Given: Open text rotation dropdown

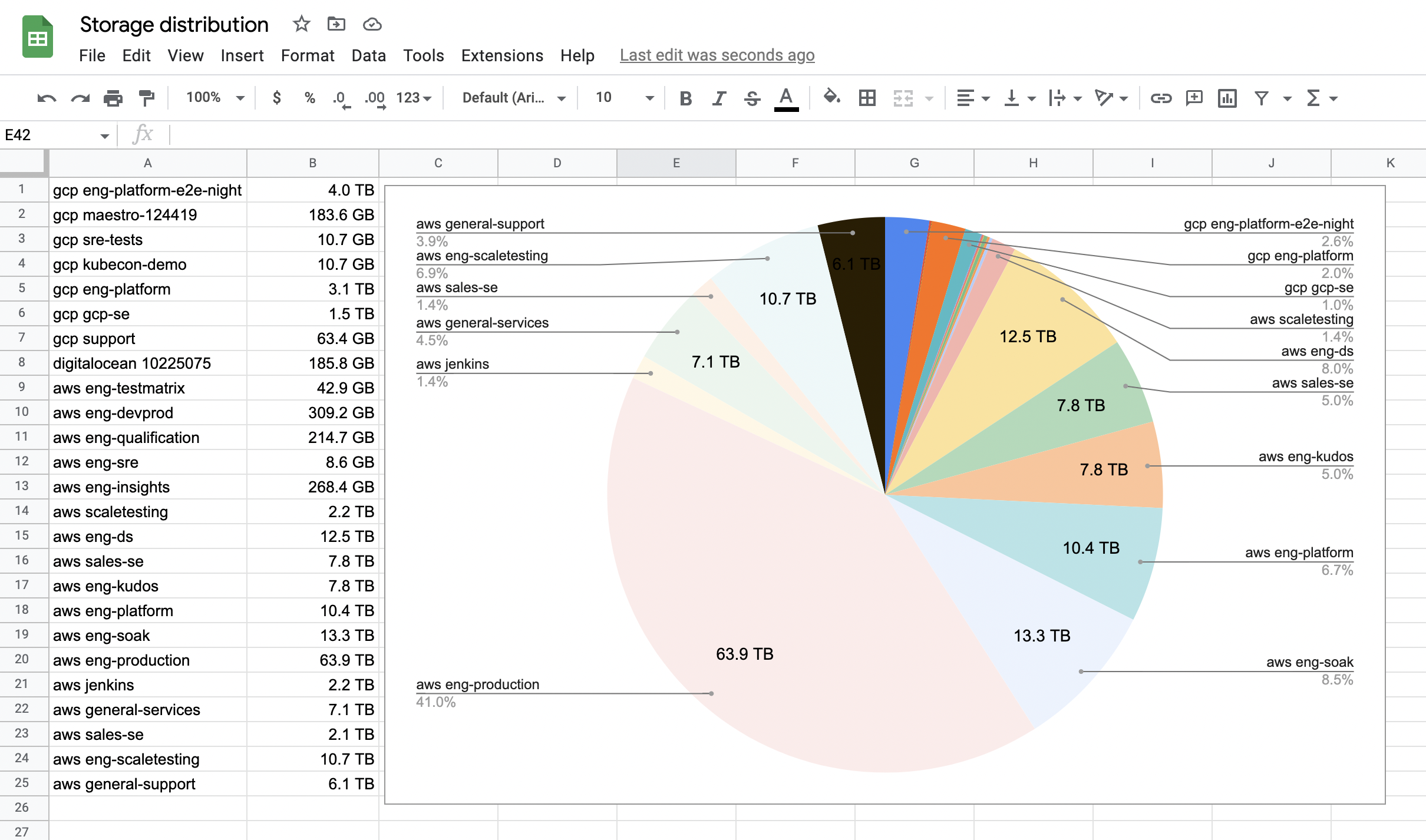Looking at the screenshot, I should pyautogui.click(x=1111, y=98).
